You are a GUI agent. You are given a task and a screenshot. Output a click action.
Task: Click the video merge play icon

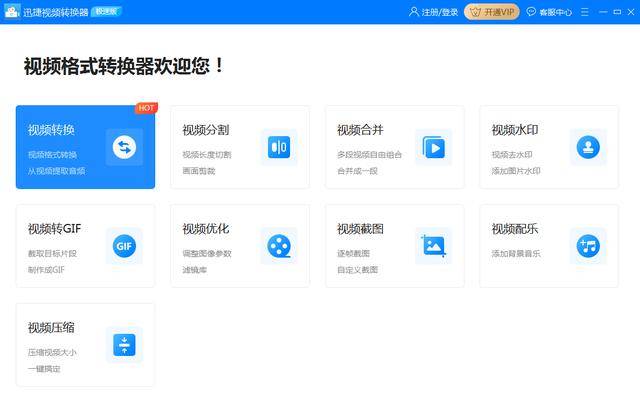433,147
